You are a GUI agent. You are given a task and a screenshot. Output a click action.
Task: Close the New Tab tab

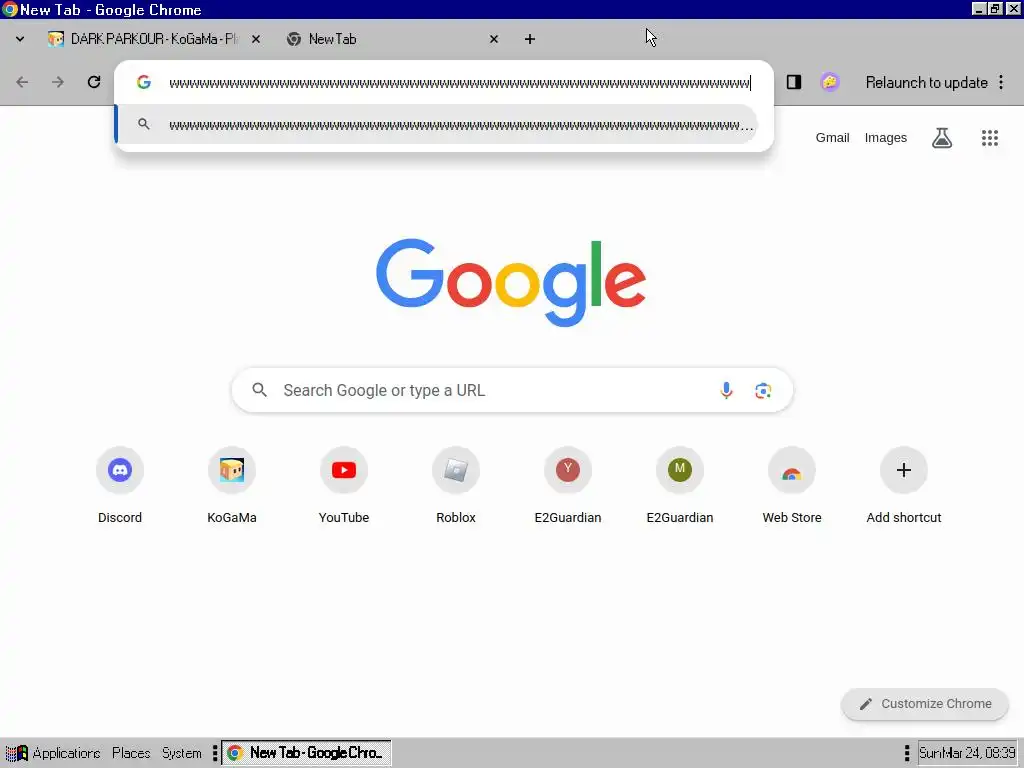(x=494, y=39)
